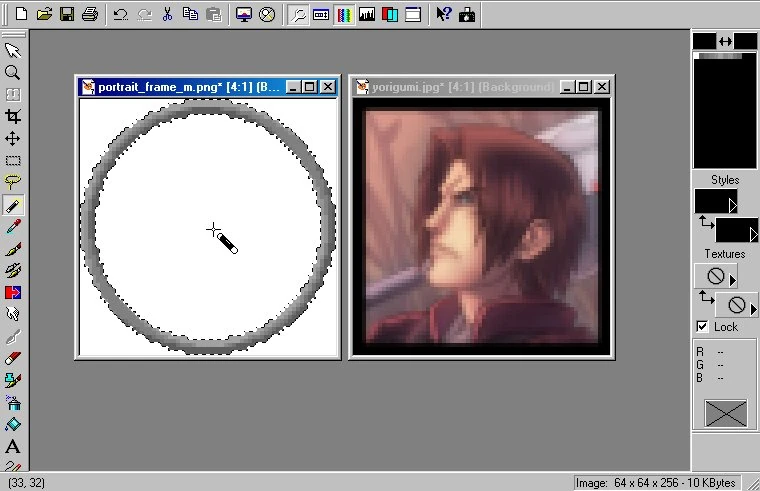The image size is (760, 491).
Task: Undo the last action
Action: point(121,14)
